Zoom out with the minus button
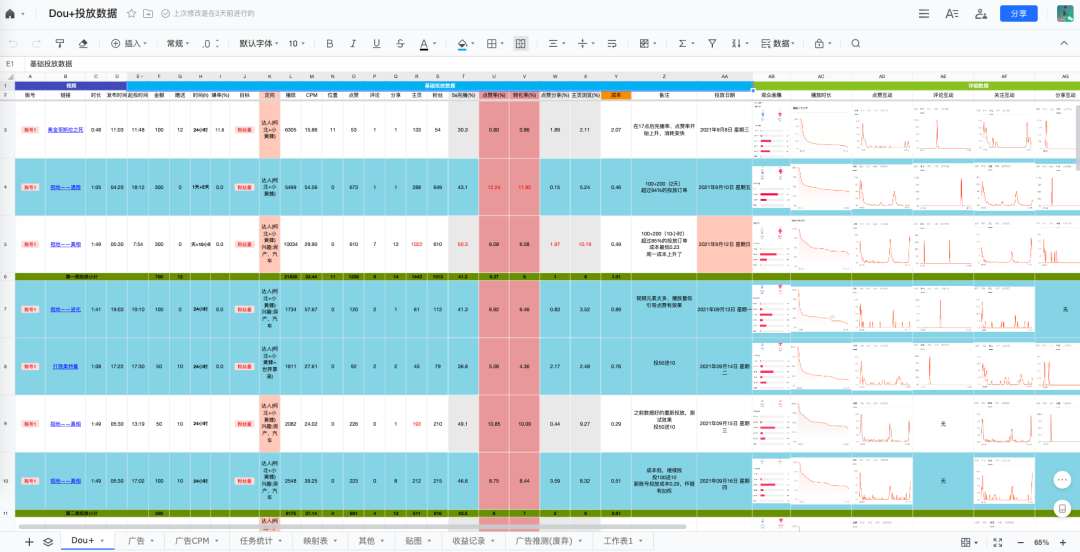1080x552 pixels. pyautogui.click(x=1020, y=542)
